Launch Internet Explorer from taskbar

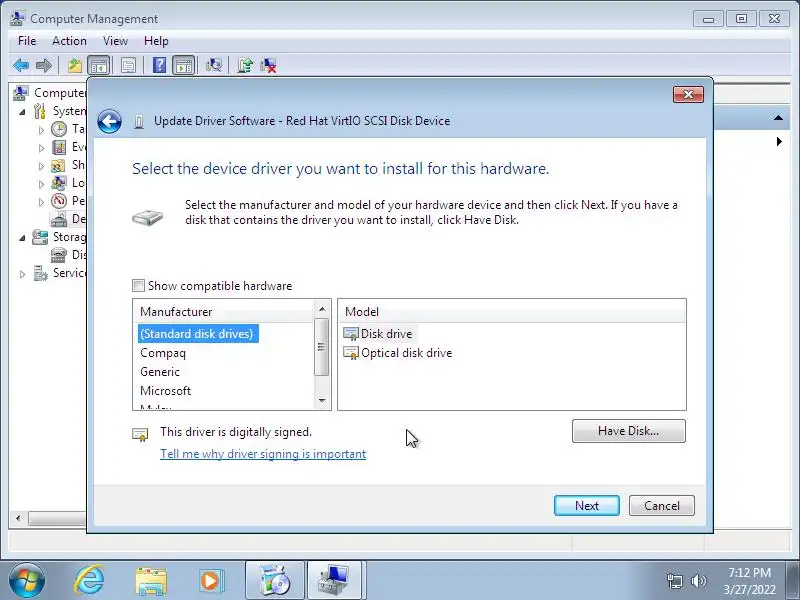tap(90, 581)
